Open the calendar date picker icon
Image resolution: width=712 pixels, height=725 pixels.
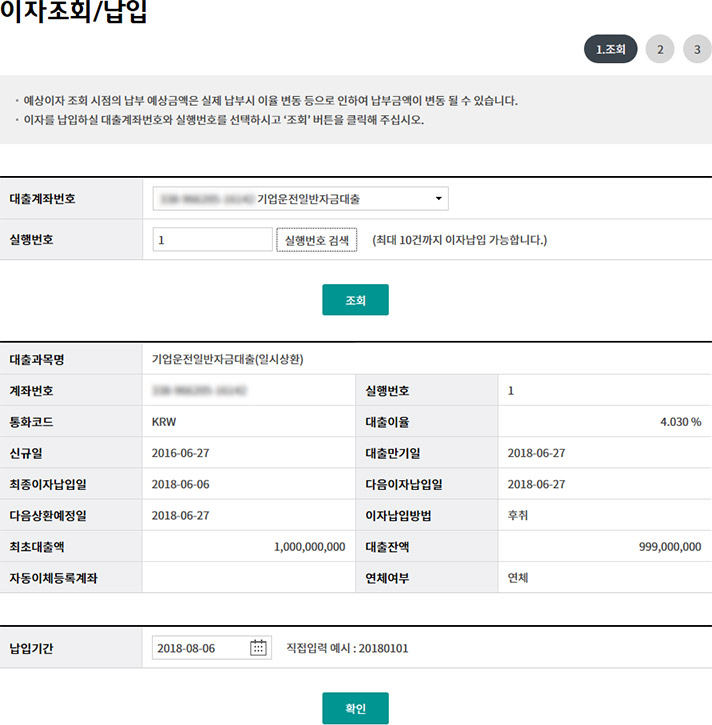click(258, 648)
